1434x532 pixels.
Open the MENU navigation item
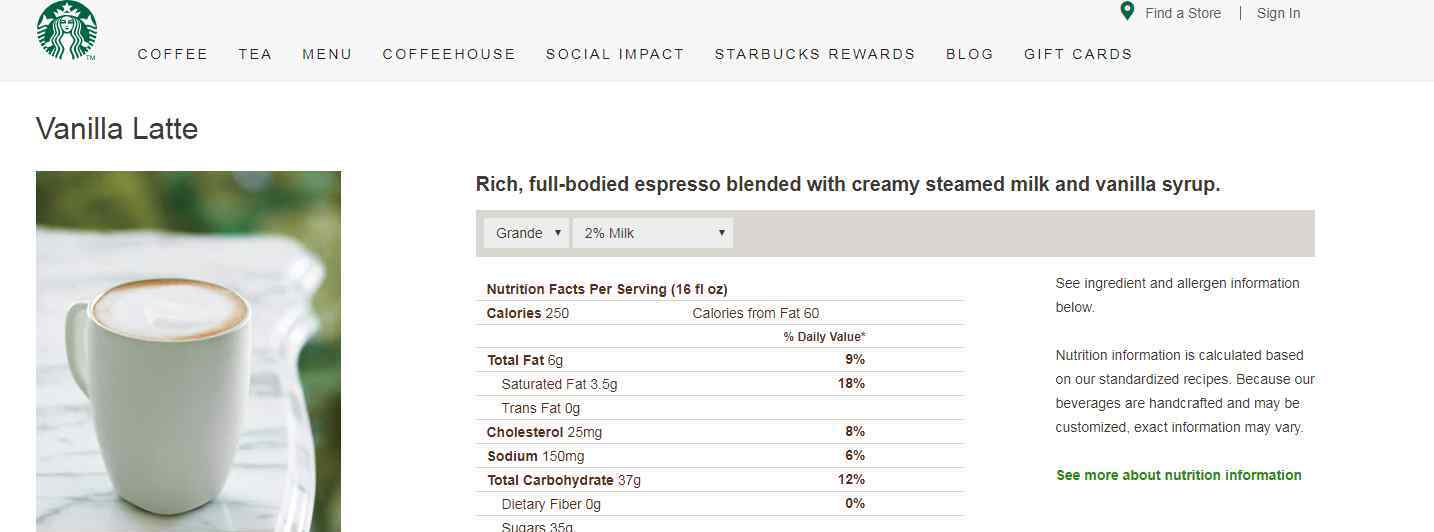click(328, 54)
